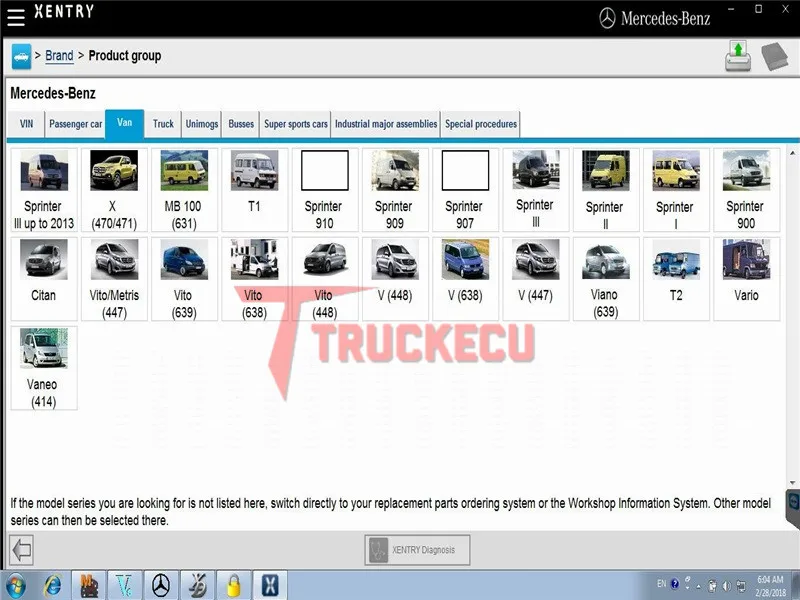Open the clock showing 6:04 AM
800x600 pixels.
coord(770,586)
